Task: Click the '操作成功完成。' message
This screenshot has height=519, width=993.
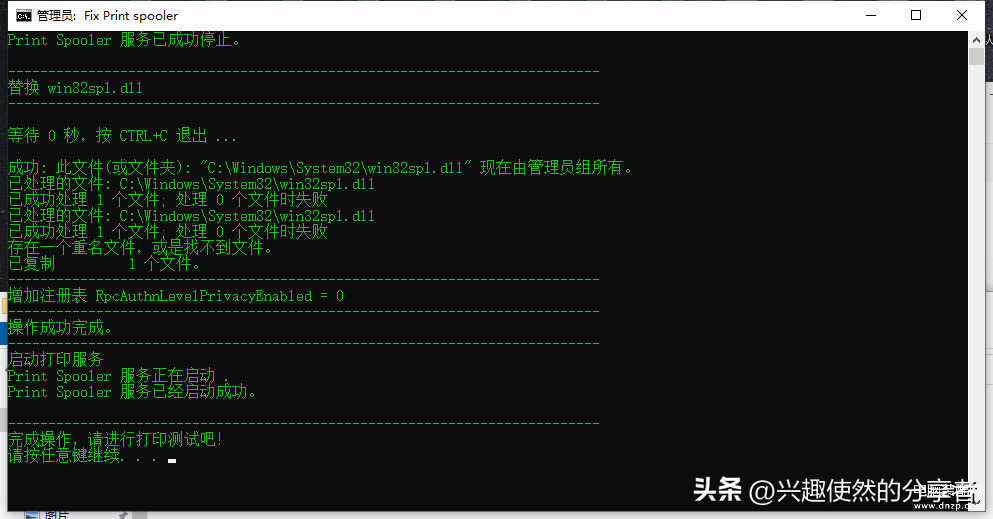Action: 60,327
